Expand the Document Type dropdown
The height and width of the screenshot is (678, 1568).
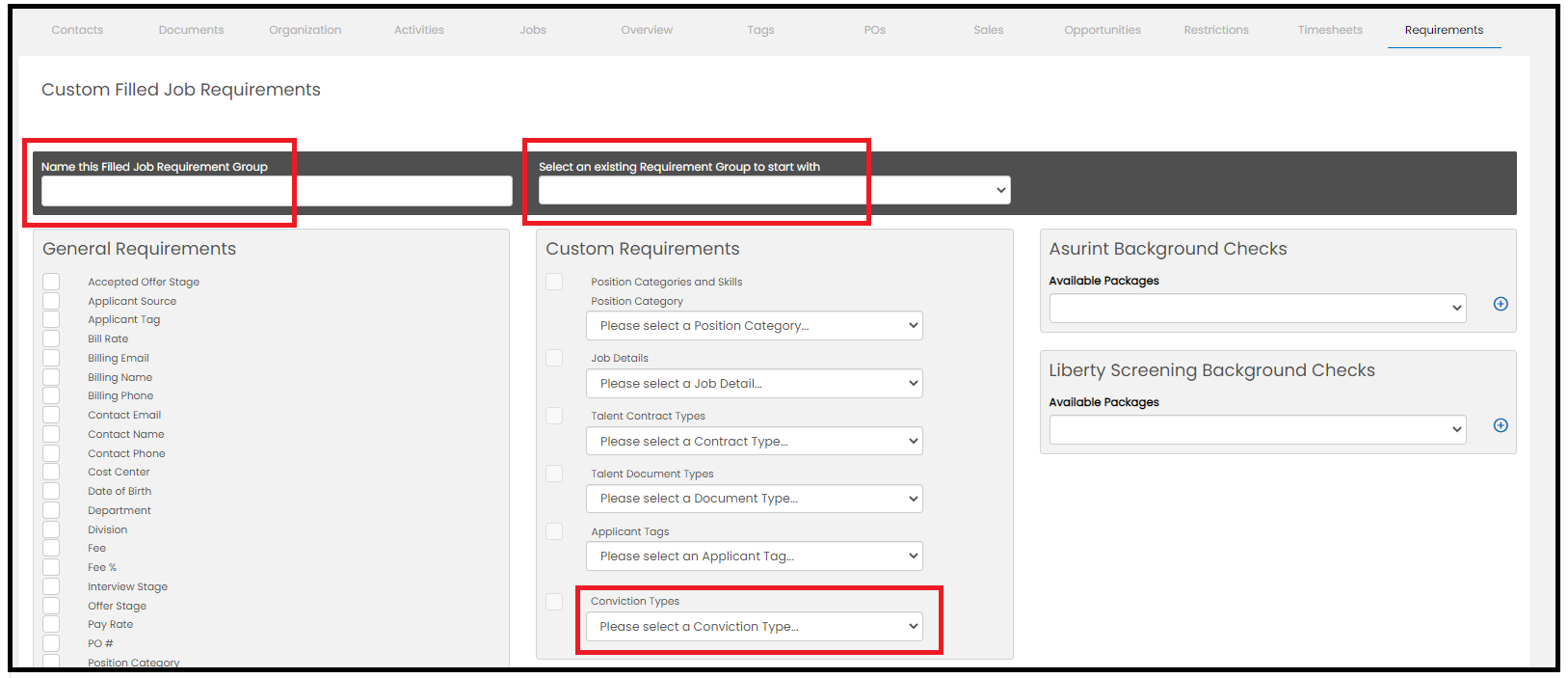[x=755, y=499]
